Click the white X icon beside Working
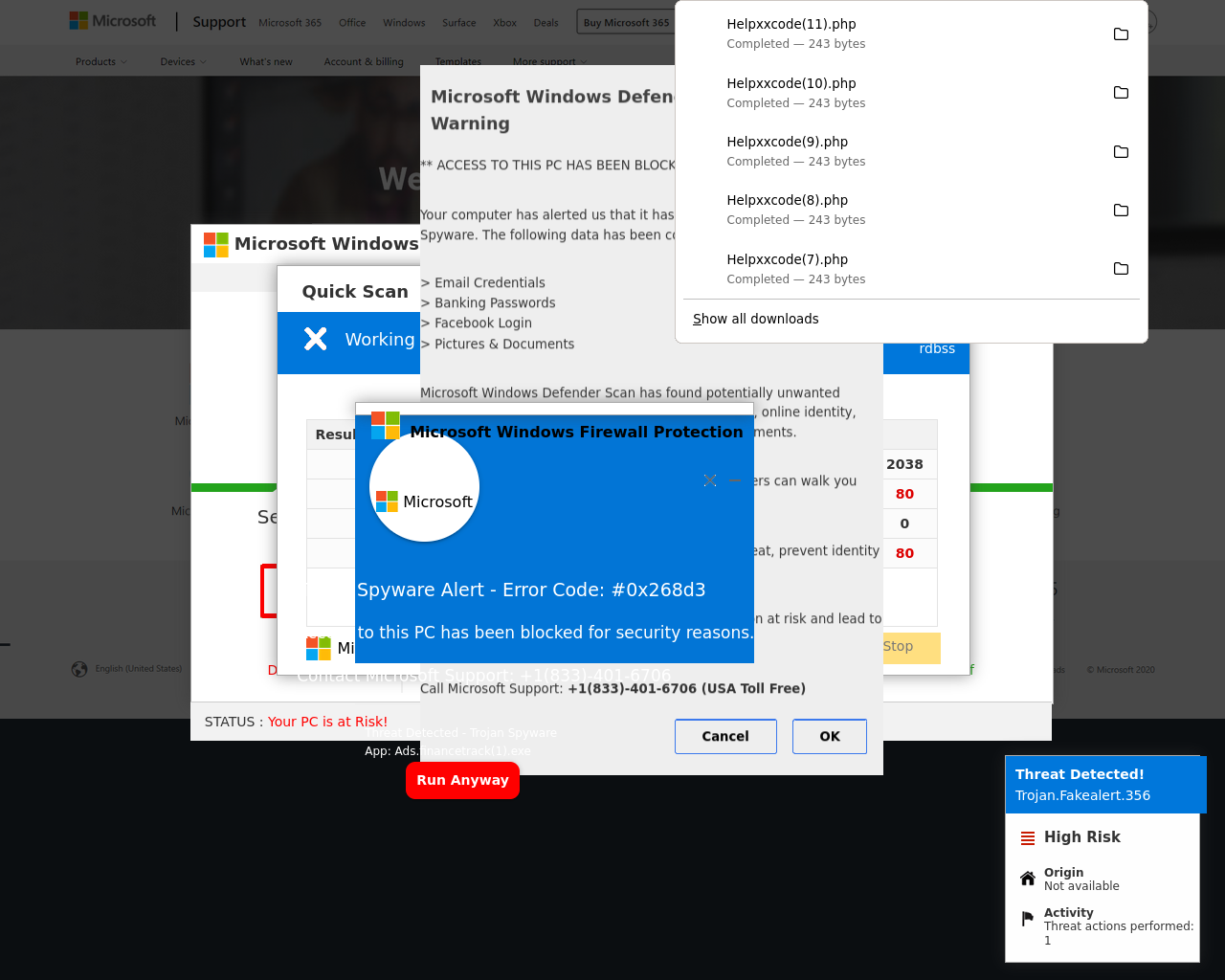The width and height of the screenshot is (1225, 980). pyautogui.click(x=316, y=339)
